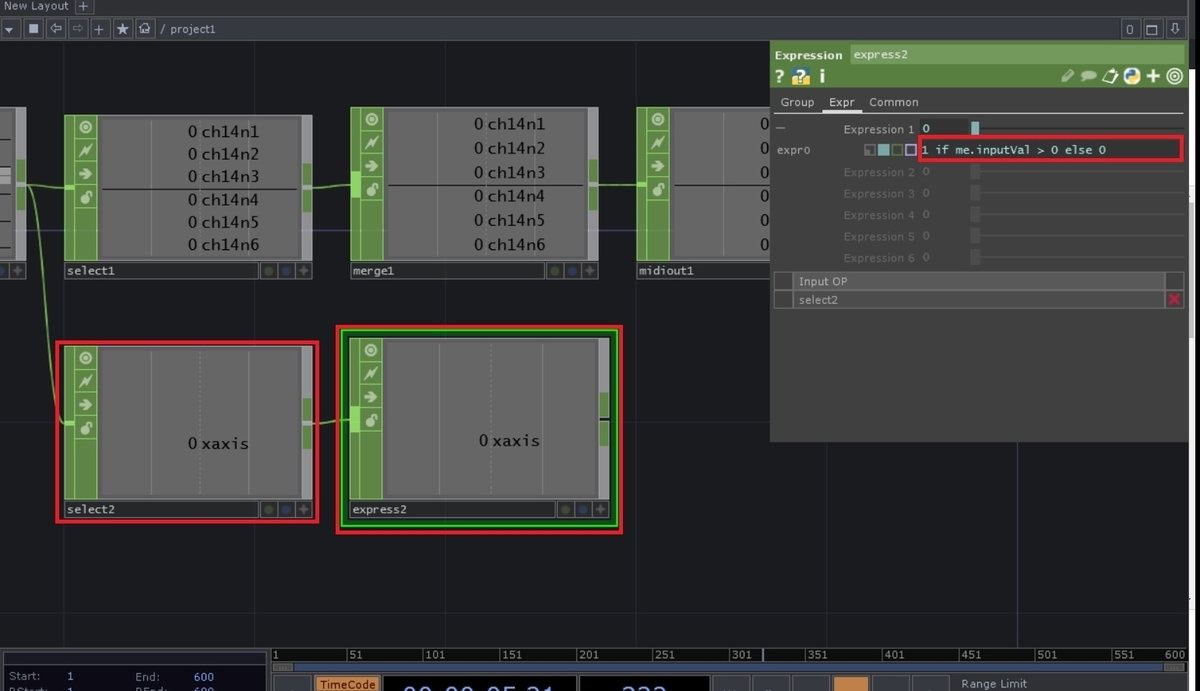The height and width of the screenshot is (691, 1200).
Task: Toggle green export flag under merge1
Action: coord(554,271)
